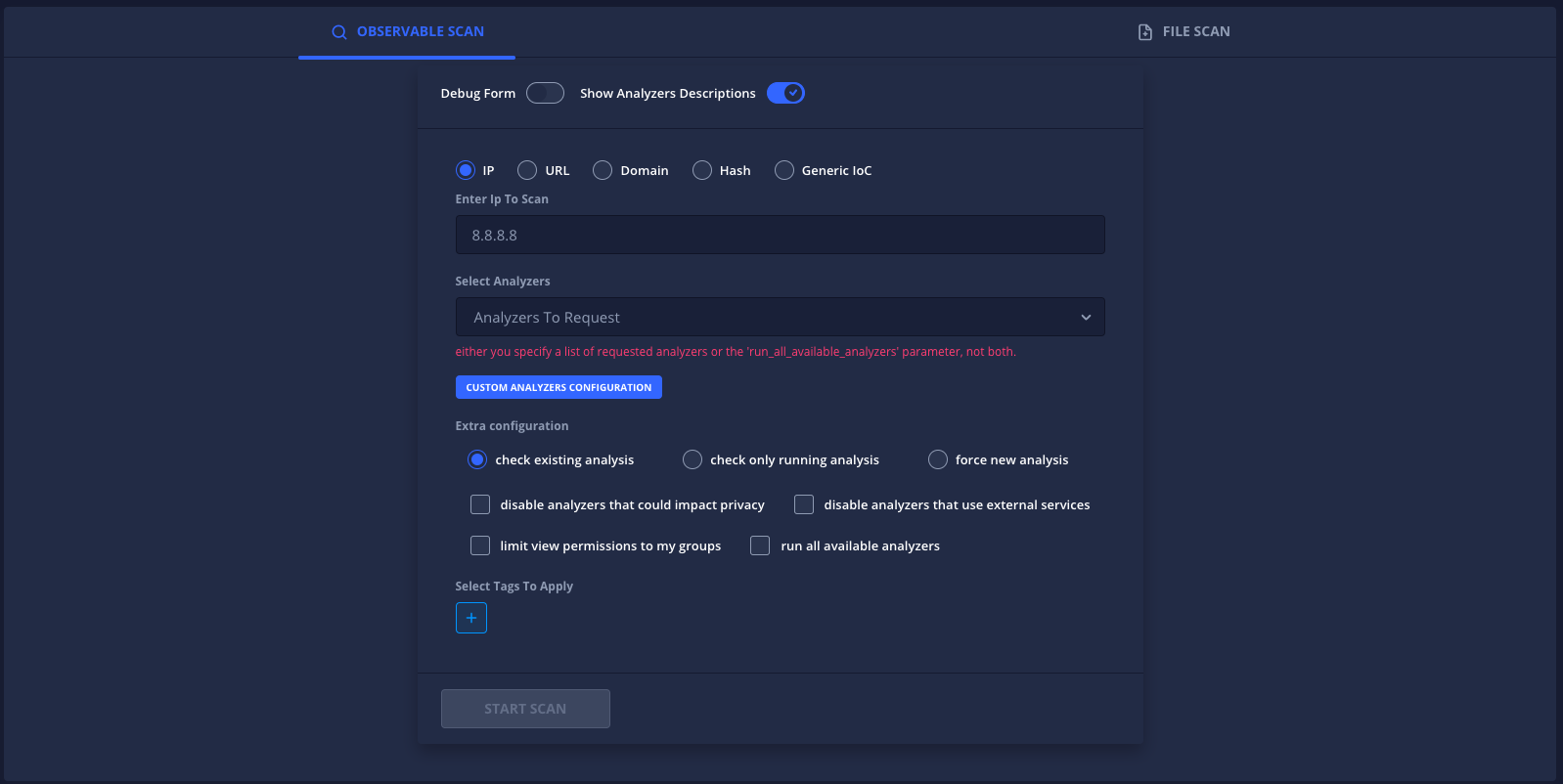Open the Analyzers To Request dropdown

(x=780, y=317)
